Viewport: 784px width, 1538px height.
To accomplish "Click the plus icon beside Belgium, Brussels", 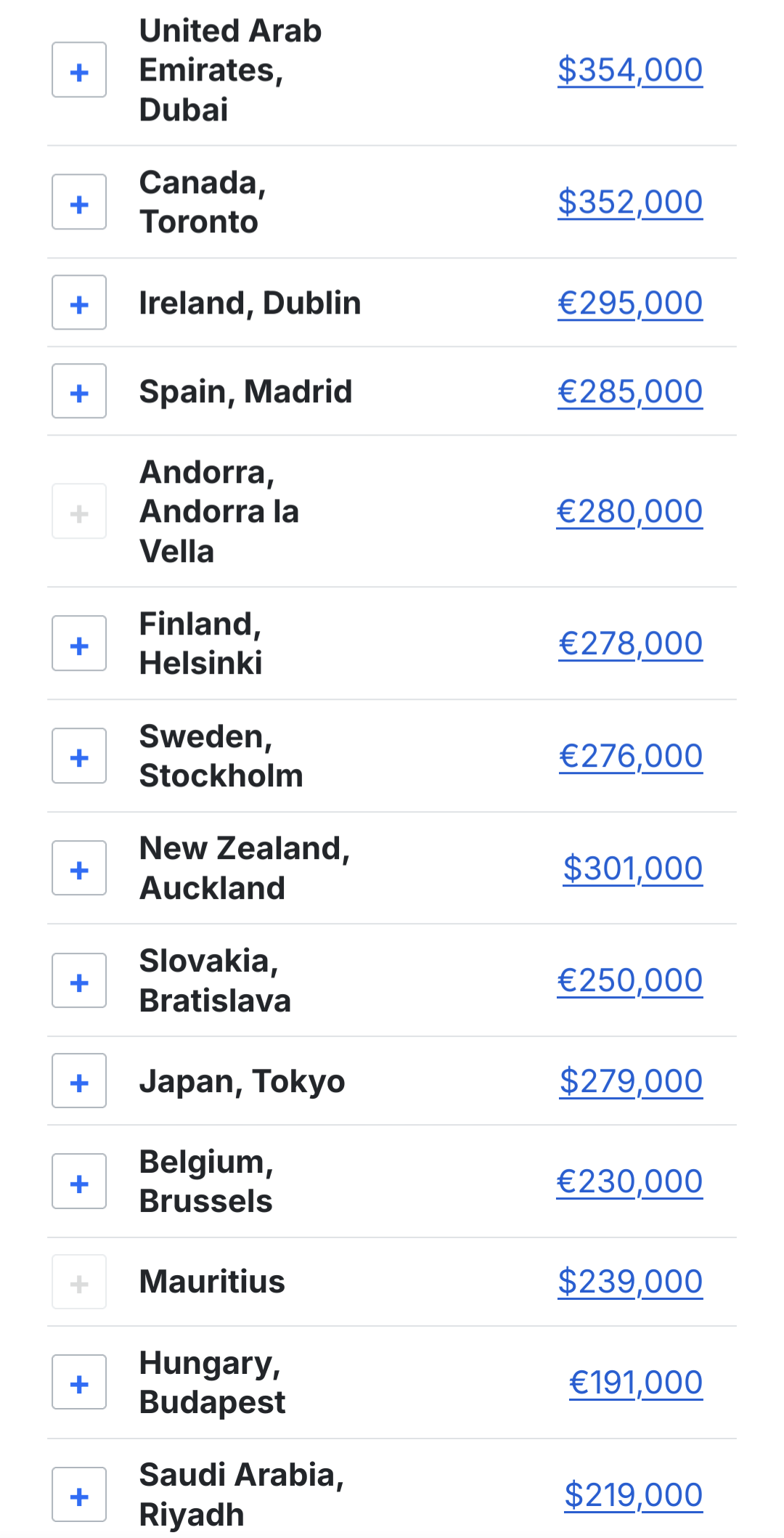I will tap(79, 1182).
